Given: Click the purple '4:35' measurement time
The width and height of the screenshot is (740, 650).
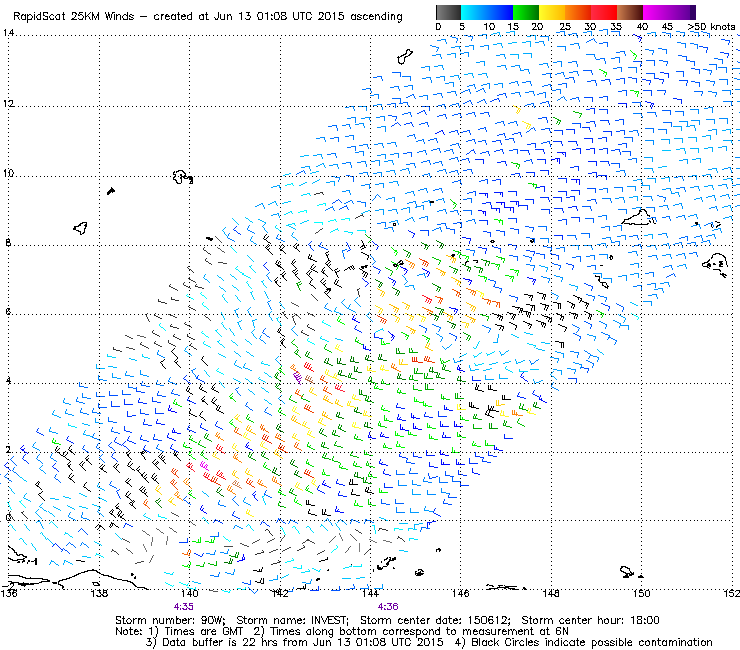Looking at the screenshot, I should click(184, 607).
